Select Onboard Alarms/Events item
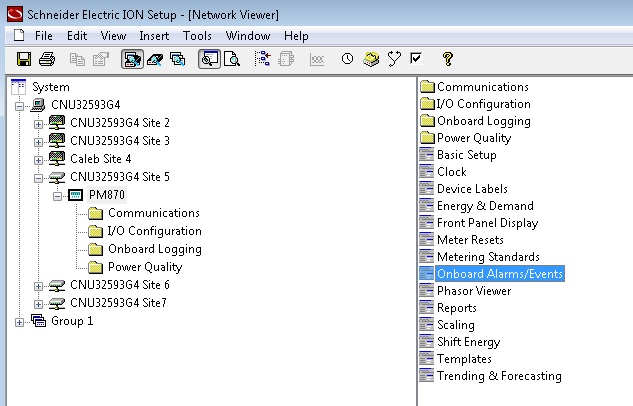Screen dimensions: 633x406 (500, 274)
